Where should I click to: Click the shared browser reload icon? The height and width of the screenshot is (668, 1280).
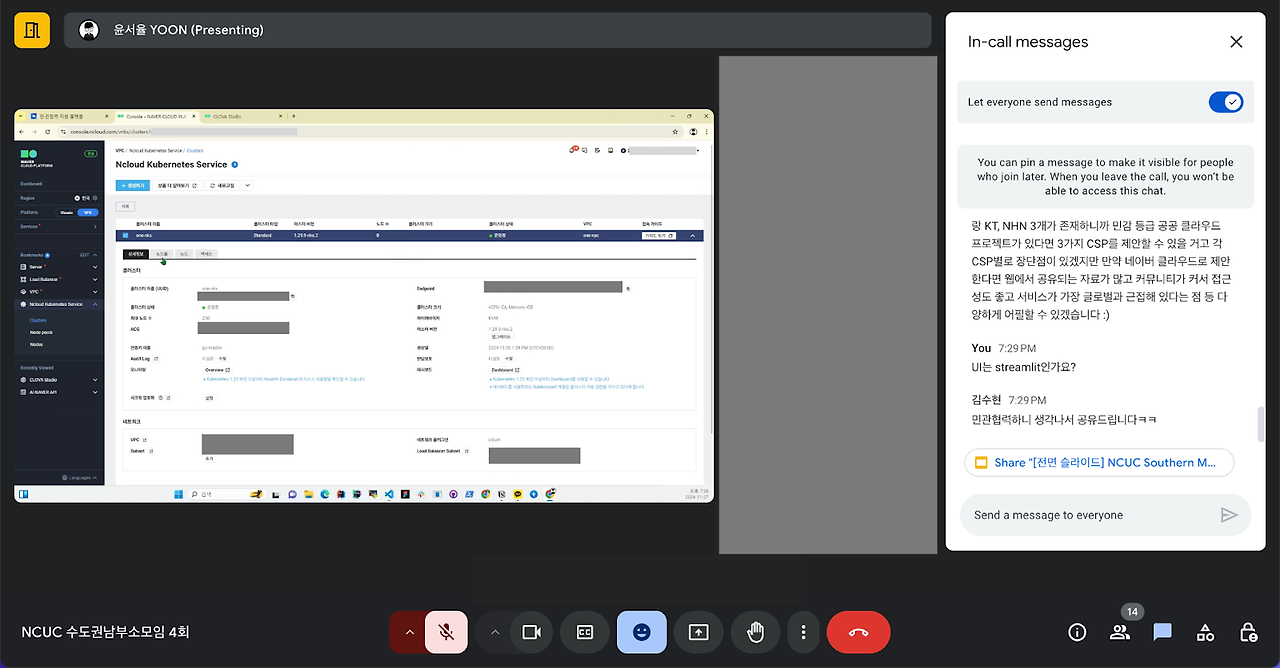(x=47, y=131)
